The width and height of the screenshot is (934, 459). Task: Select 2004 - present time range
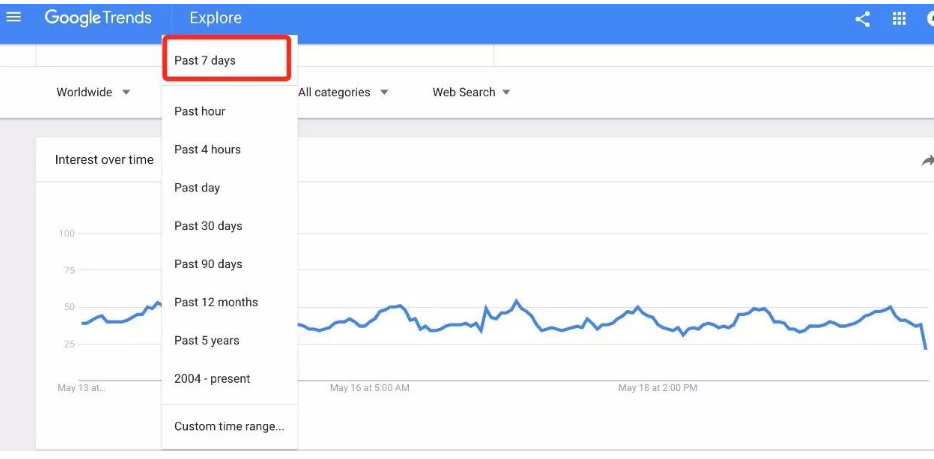(212, 378)
